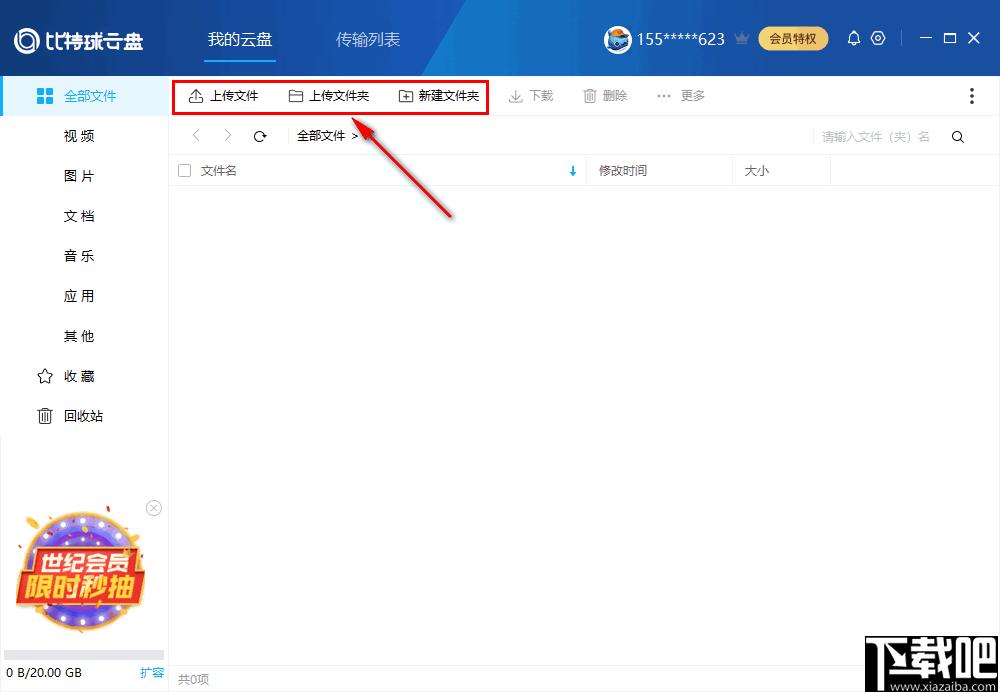The width and height of the screenshot is (1000, 692).
Task: Click the 上传文件 upload button
Action: click(x=224, y=96)
